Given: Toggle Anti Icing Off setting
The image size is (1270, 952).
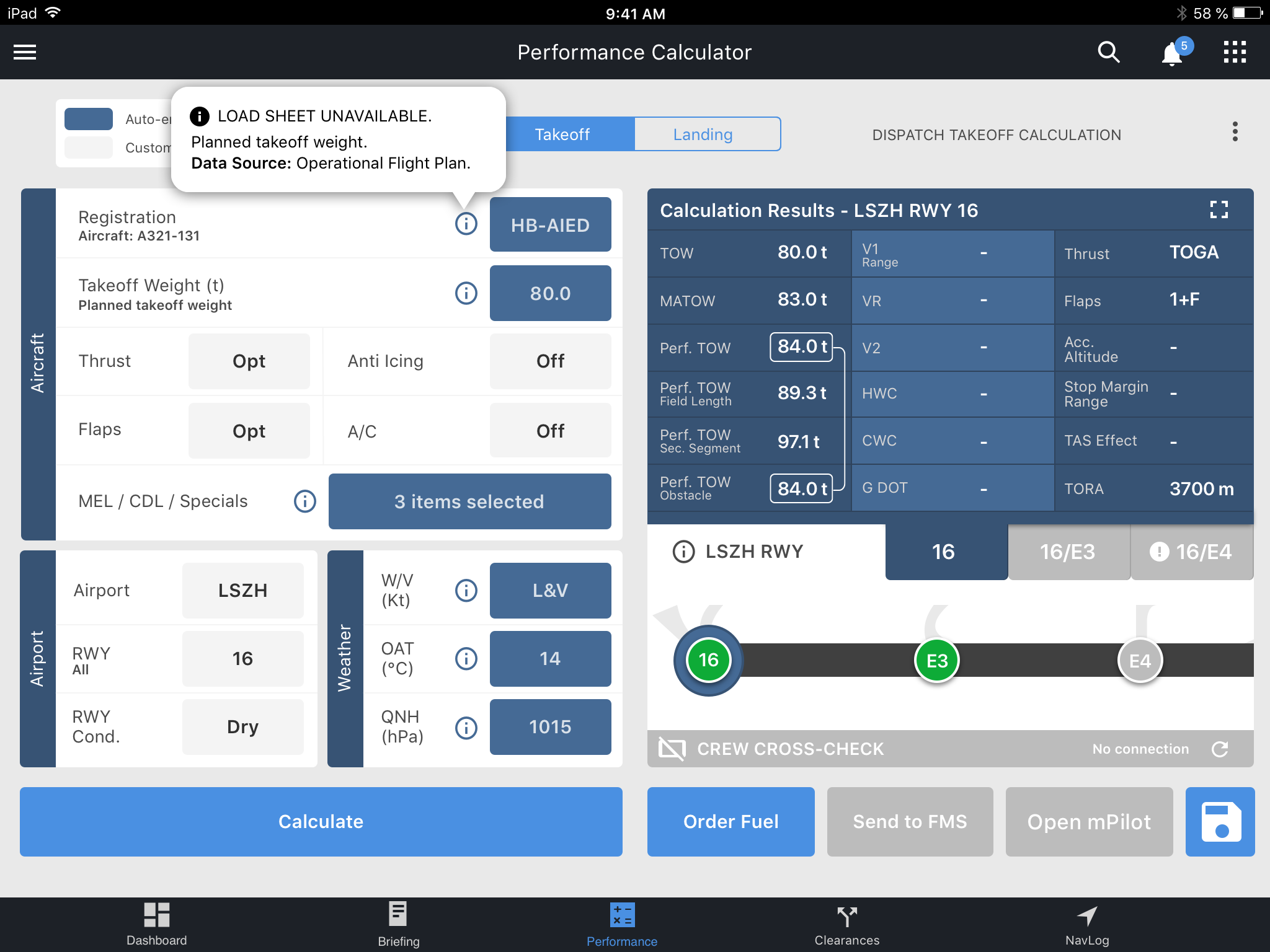Looking at the screenshot, I should tap(550, 361).
